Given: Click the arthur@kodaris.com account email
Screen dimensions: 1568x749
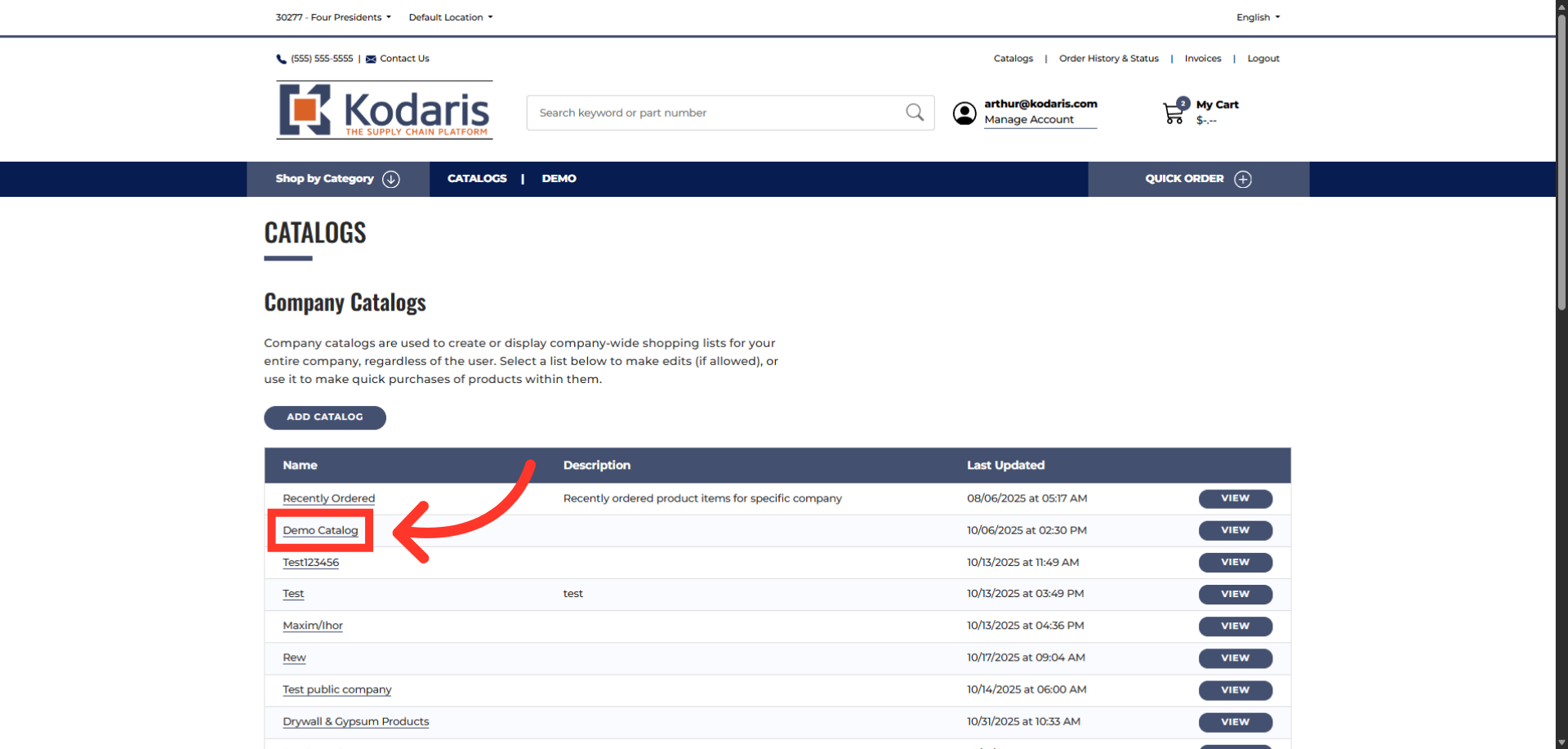Looking at the screenshot, I should [1040, 104].
